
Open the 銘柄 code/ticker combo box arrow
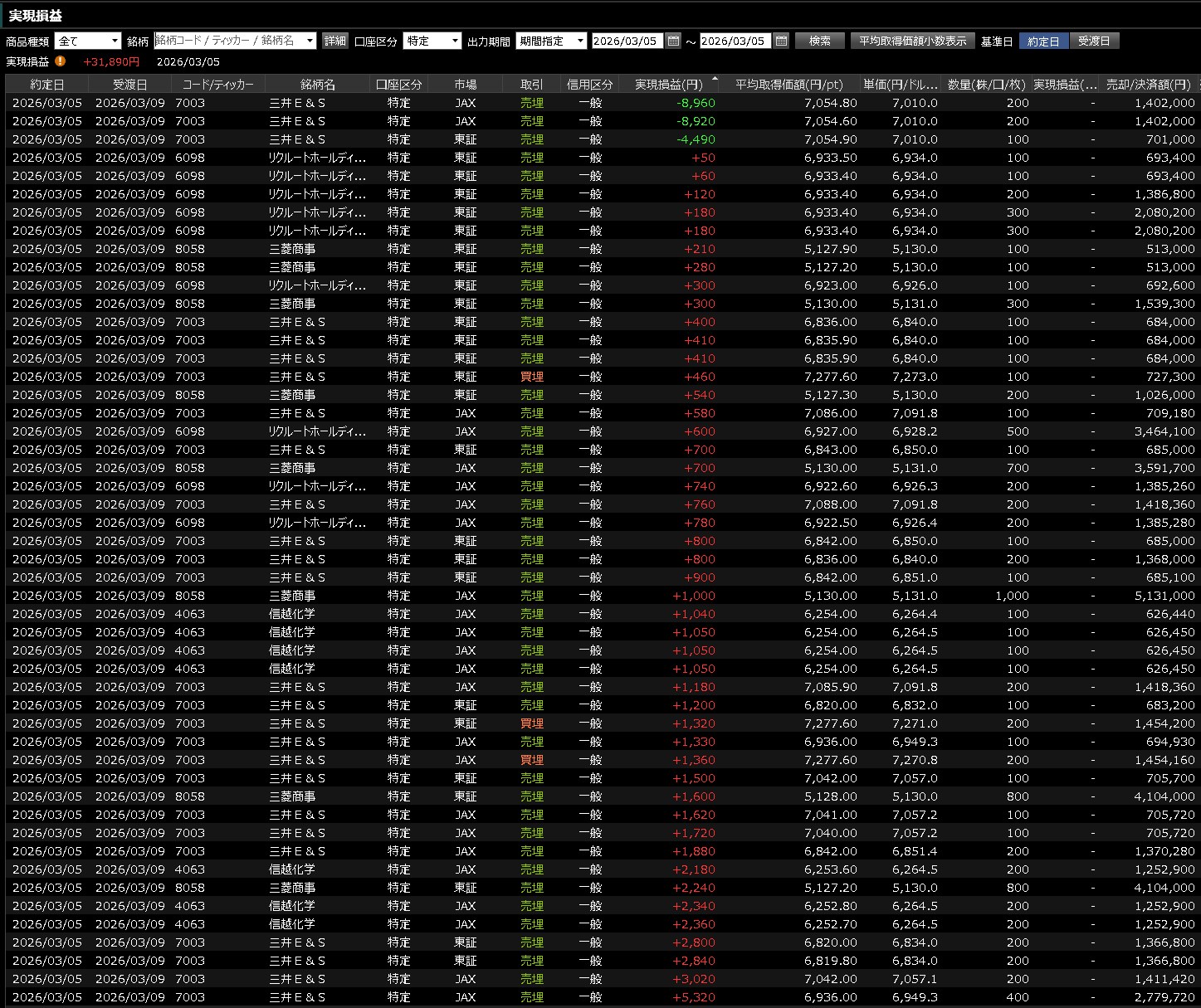[x=310, y=41]
